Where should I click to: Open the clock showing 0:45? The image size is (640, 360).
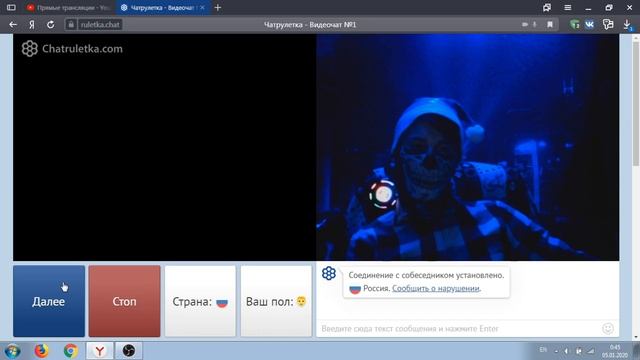tap(615, 351)
